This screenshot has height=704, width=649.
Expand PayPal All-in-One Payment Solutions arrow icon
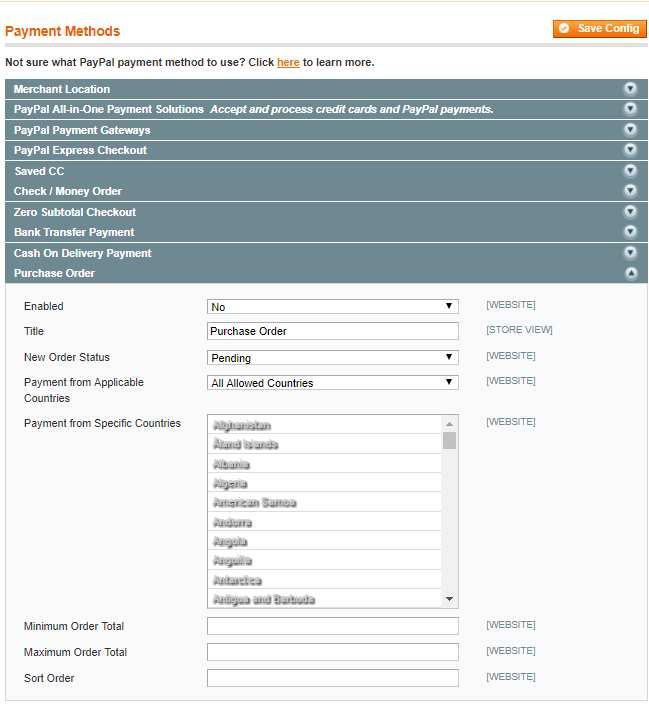(x=631, y=109)
